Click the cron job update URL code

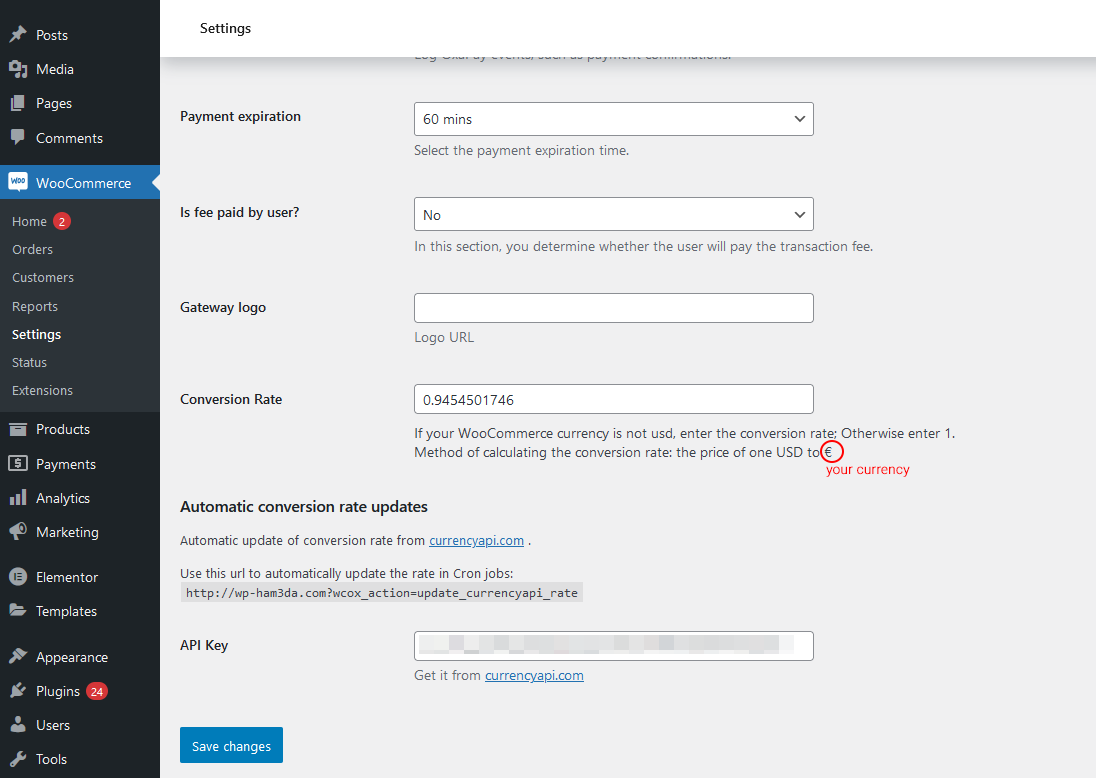[382, 593]
